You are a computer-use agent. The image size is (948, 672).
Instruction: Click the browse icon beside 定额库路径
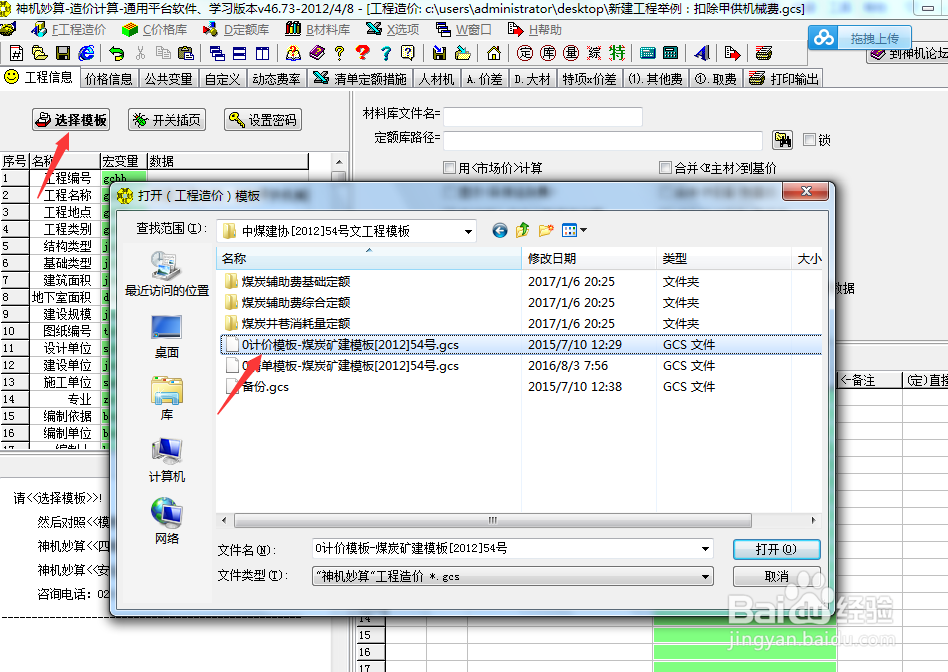(783, 140)
